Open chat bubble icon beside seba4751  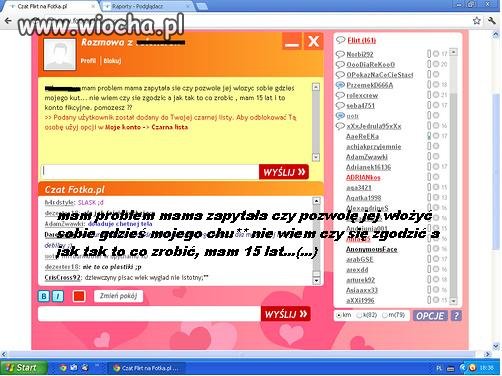point(340,106)
